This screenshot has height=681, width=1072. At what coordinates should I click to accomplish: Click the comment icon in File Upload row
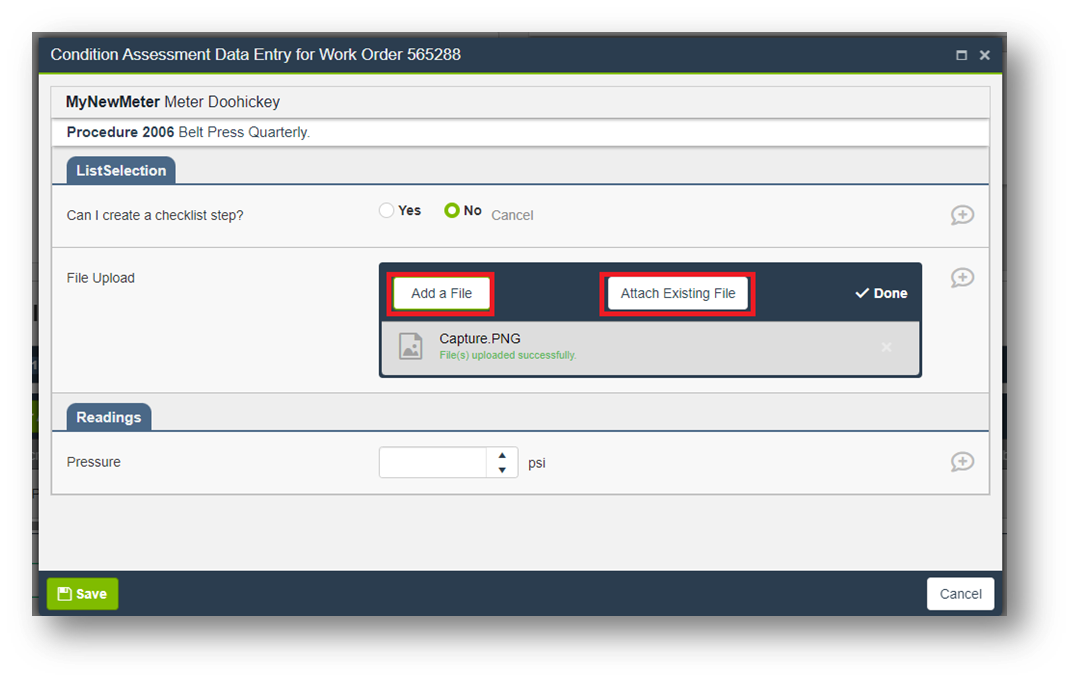(x=962, y=278)
